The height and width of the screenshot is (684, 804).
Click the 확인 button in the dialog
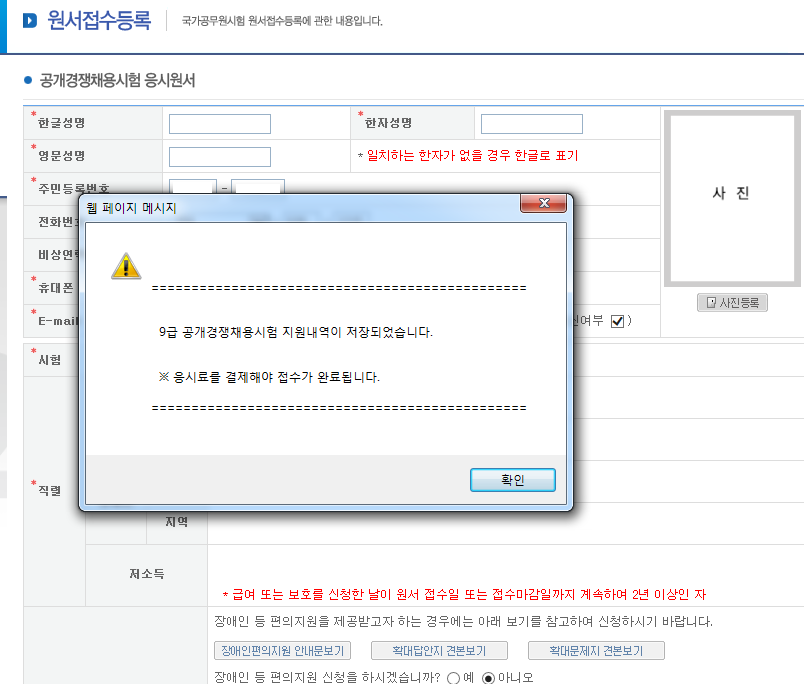click(x=512, y=480)
